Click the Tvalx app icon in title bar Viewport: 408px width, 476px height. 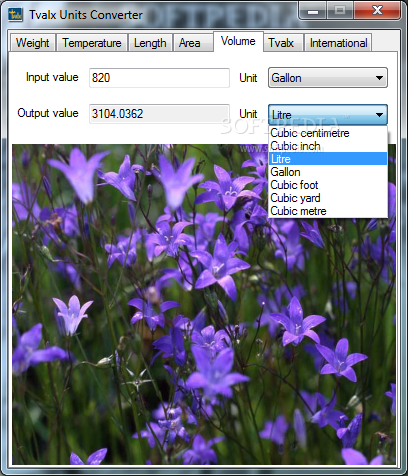coord(15,14)
